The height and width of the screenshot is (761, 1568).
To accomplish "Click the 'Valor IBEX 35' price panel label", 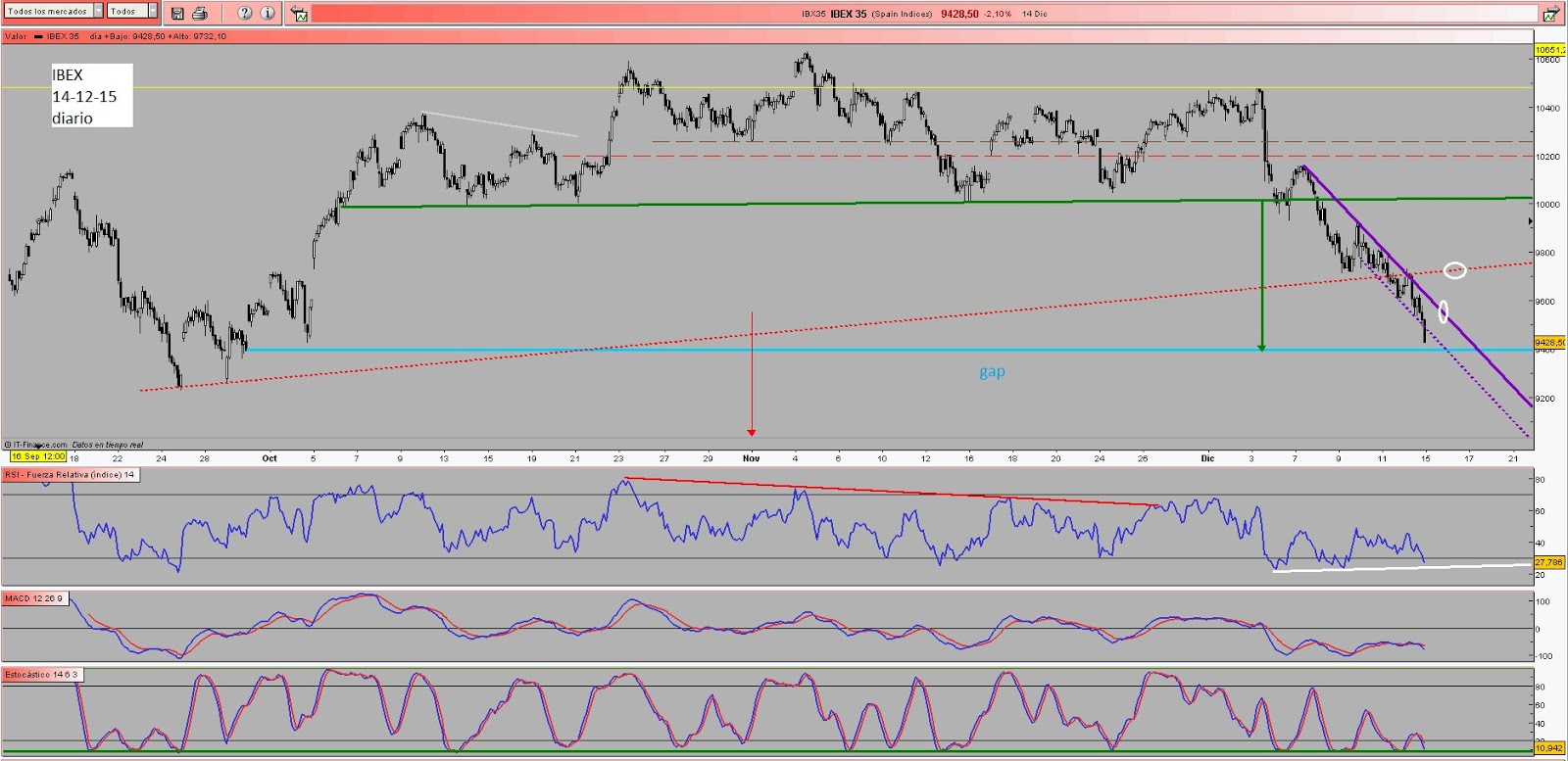I will coord(43,36).
